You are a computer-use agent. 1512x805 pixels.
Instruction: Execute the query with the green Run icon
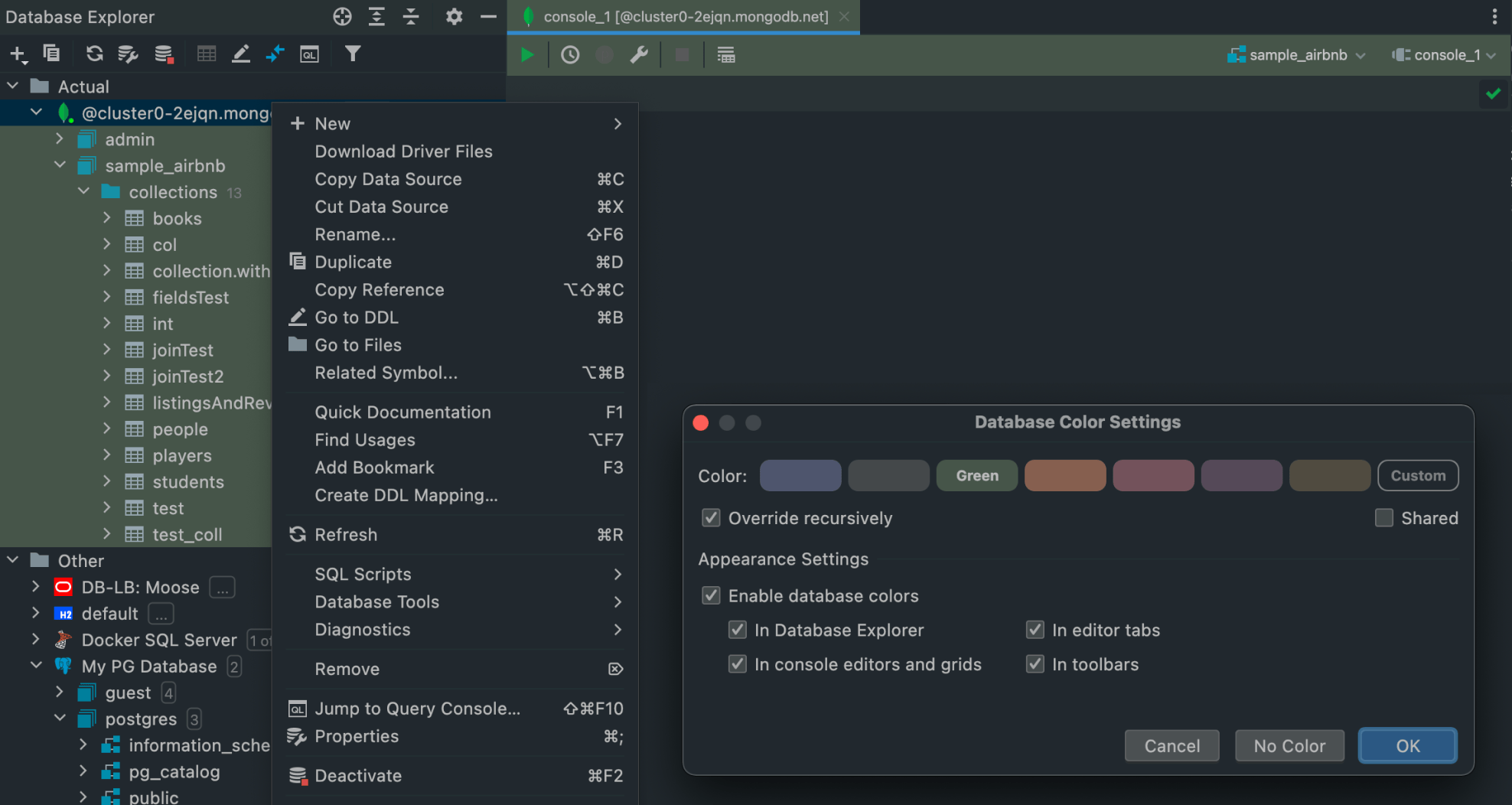tap(526, 54)
